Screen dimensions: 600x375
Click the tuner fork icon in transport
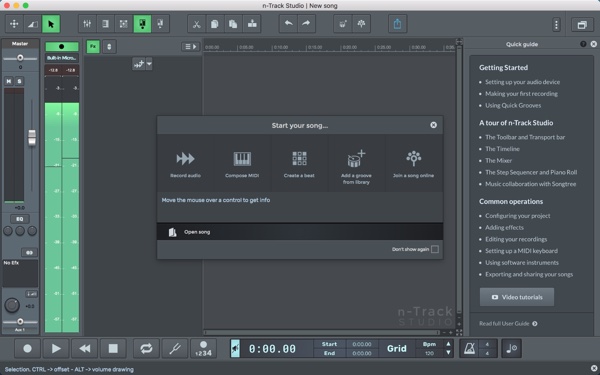175,348
